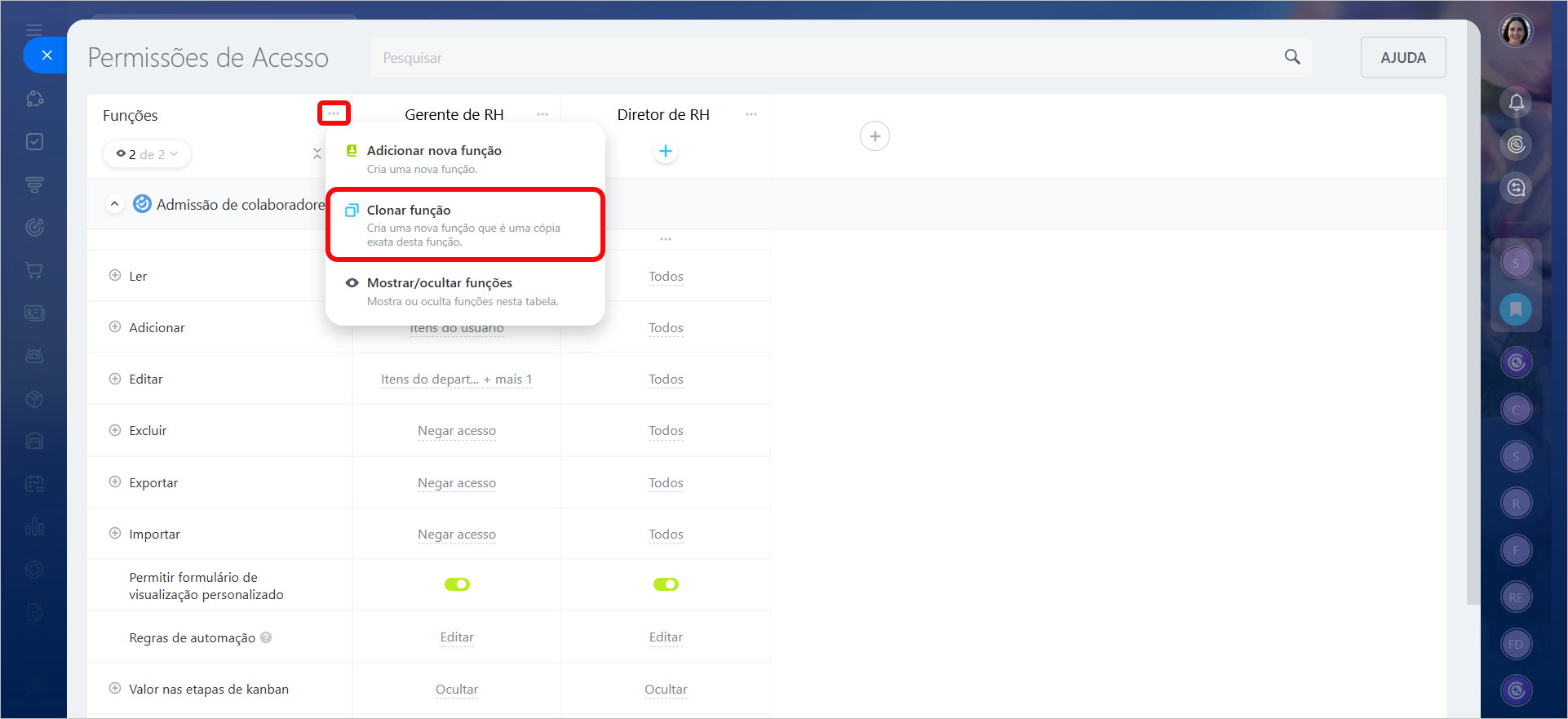Click the Gerente de RH column title
Viewport: 1568px width, 719px height.
coord(454,114)
